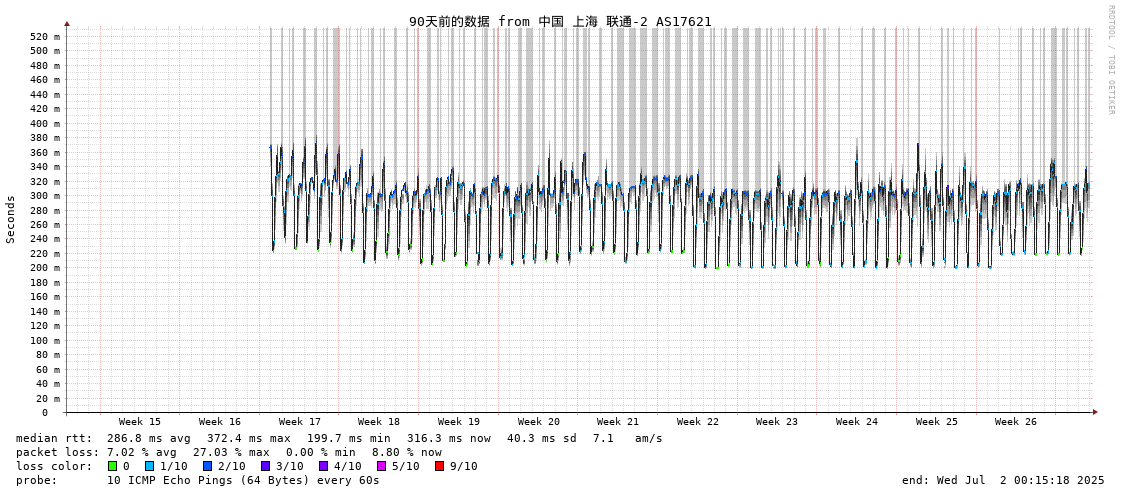Click the Week 22 axis label
The width and height of the screenshot is (1121, 494).
(698, 422)
